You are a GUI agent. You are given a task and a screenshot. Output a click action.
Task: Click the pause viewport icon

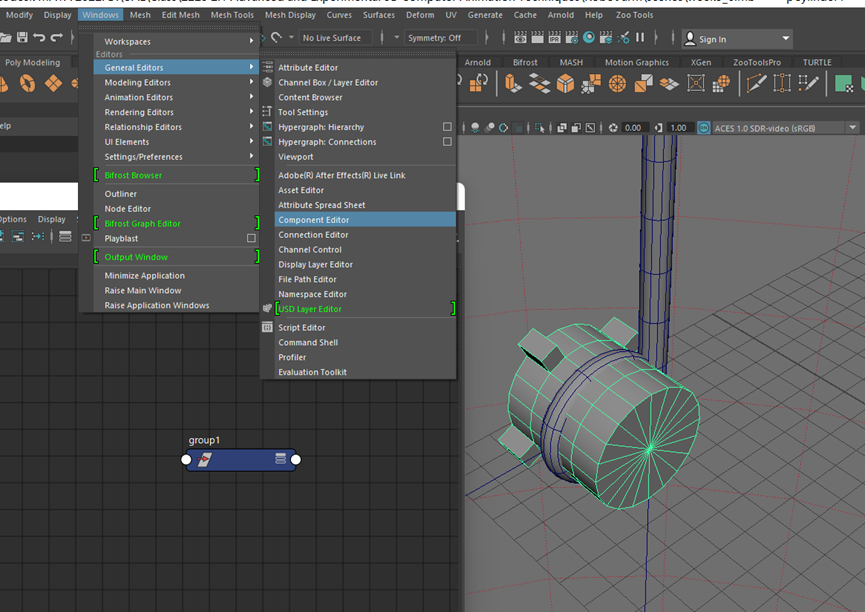pos(640,37)
